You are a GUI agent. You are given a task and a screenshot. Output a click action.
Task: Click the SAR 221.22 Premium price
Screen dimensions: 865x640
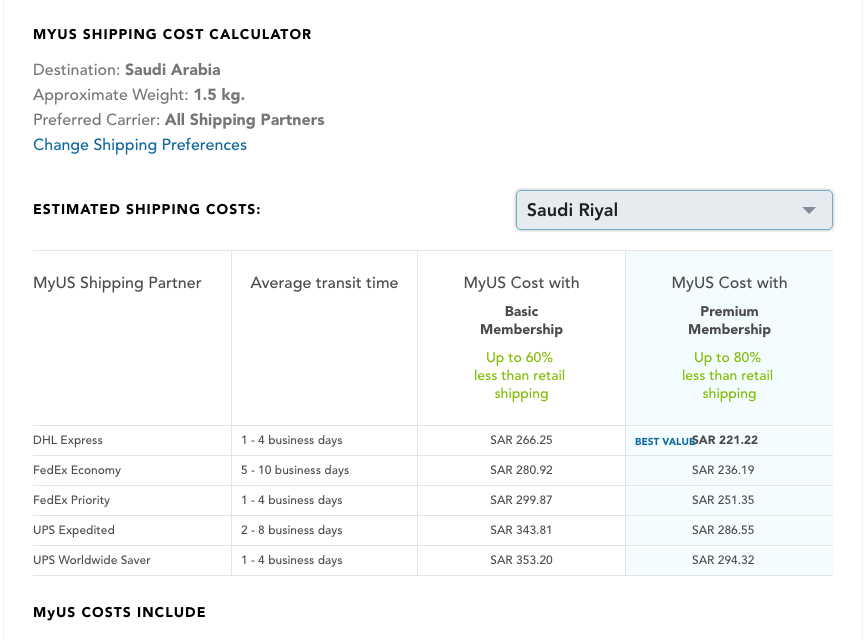(724, 440)
